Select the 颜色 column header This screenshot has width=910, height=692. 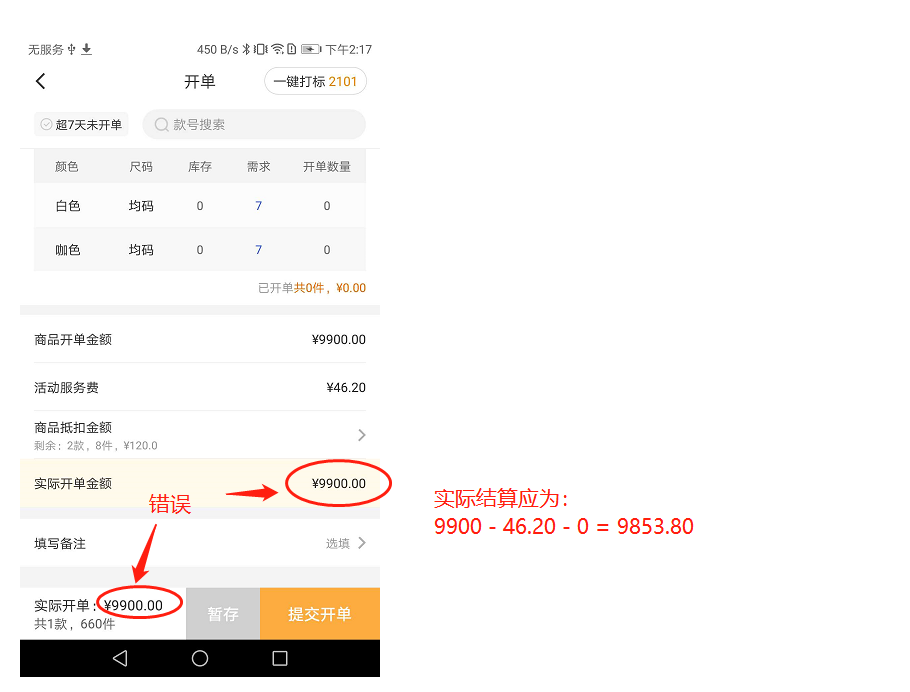67,167
